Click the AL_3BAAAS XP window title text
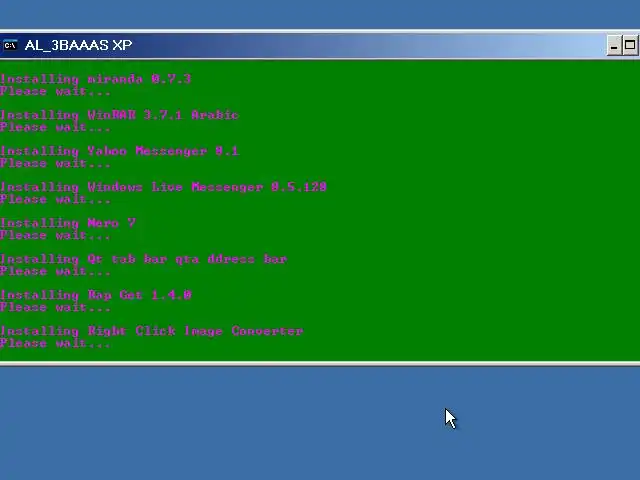 pyautogui.click(x=78, y=45)
